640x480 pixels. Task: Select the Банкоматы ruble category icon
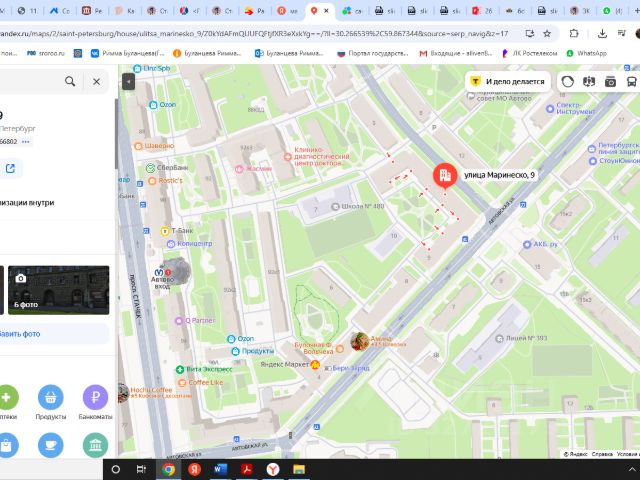point(96,397)
